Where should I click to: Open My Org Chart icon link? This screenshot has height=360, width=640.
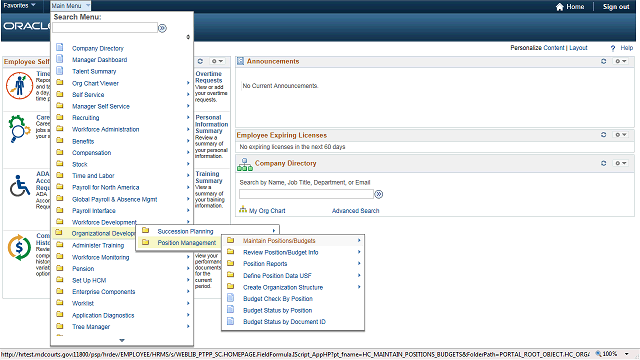[x=243, y=210]
